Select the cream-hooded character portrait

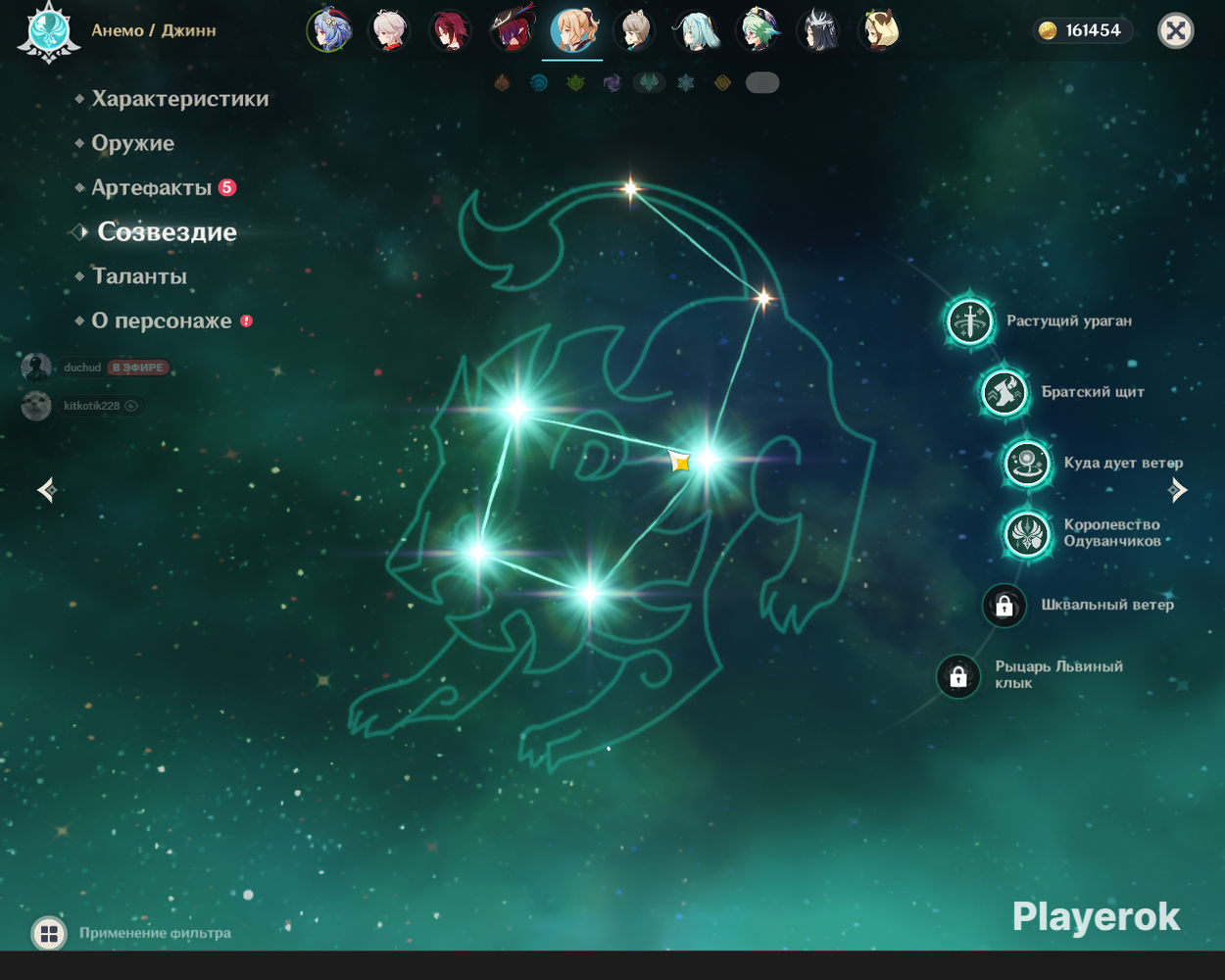click(878, 30)
